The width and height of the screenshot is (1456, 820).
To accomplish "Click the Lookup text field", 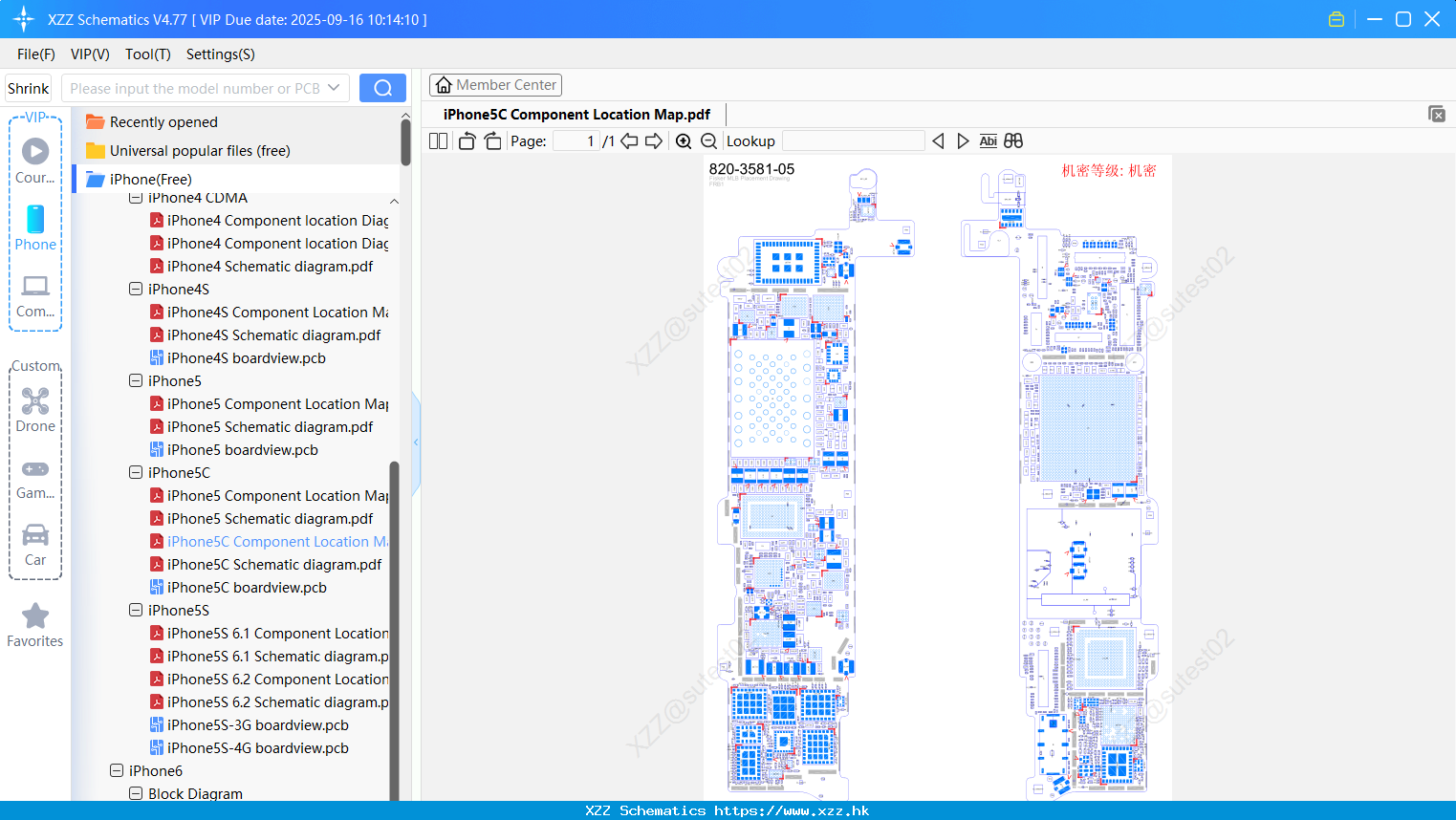I will pos(853,140).
